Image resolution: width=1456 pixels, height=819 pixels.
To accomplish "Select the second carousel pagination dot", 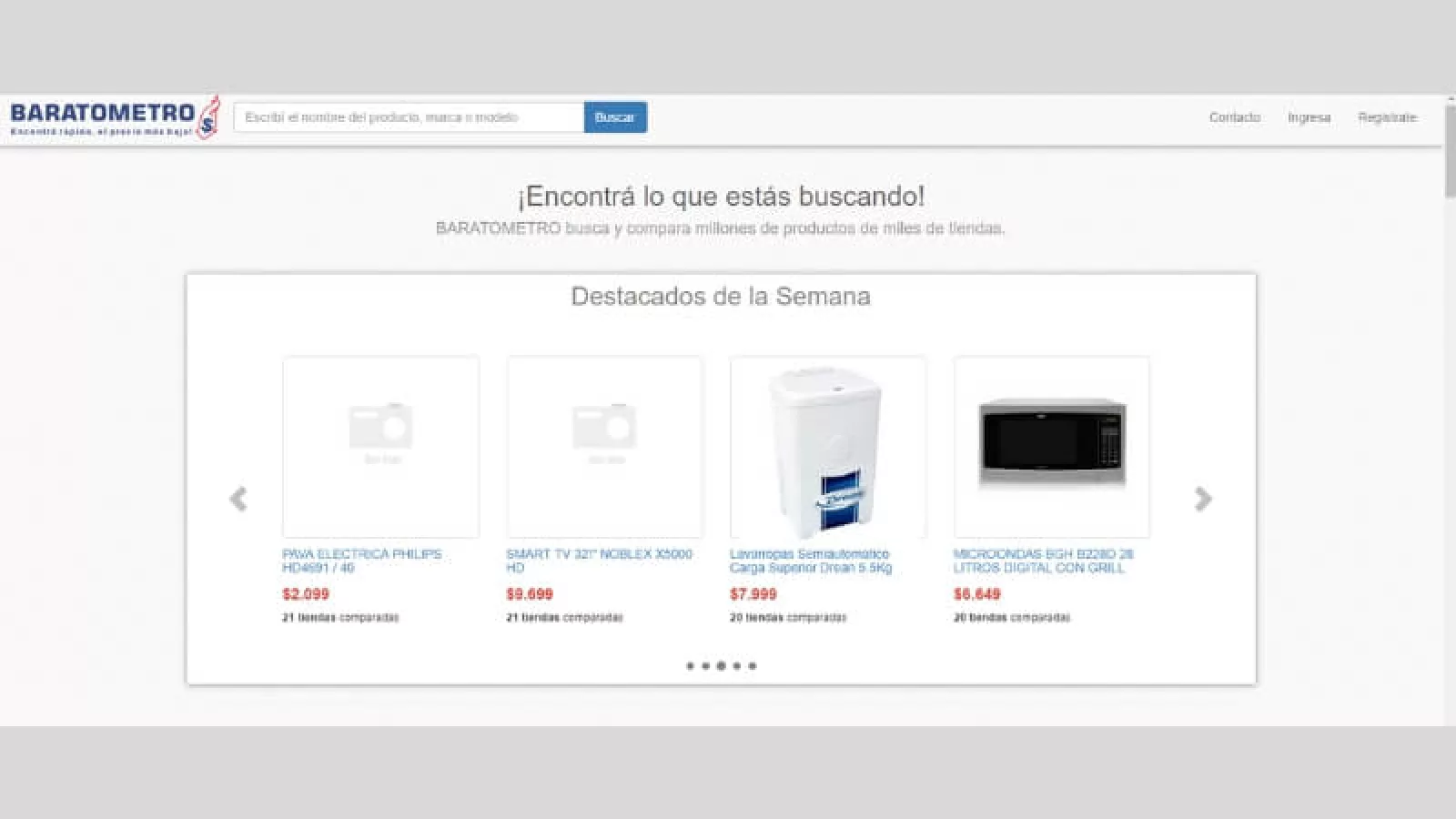I will (x=705, y=666).
